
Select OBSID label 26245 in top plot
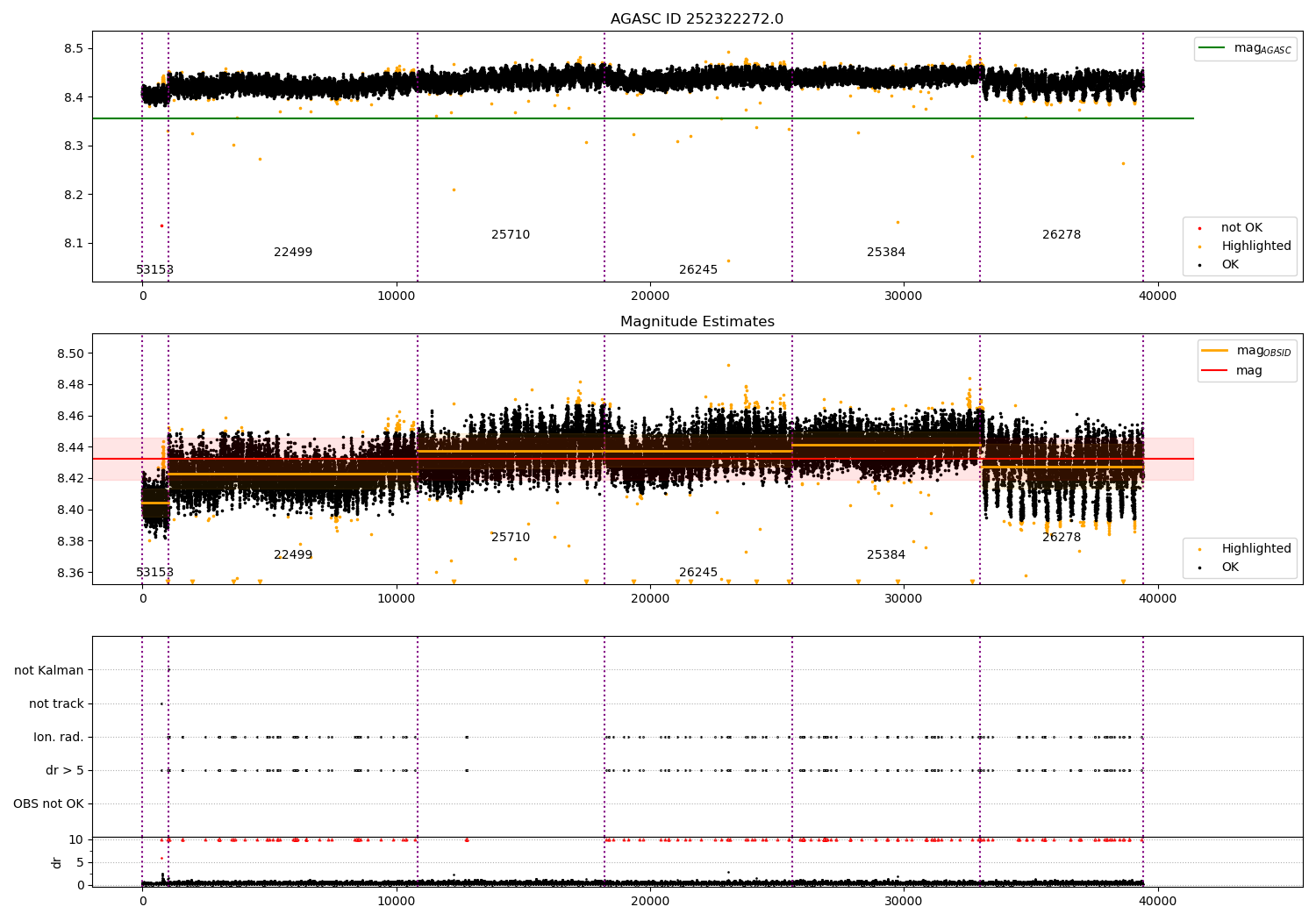click(698, 270)
